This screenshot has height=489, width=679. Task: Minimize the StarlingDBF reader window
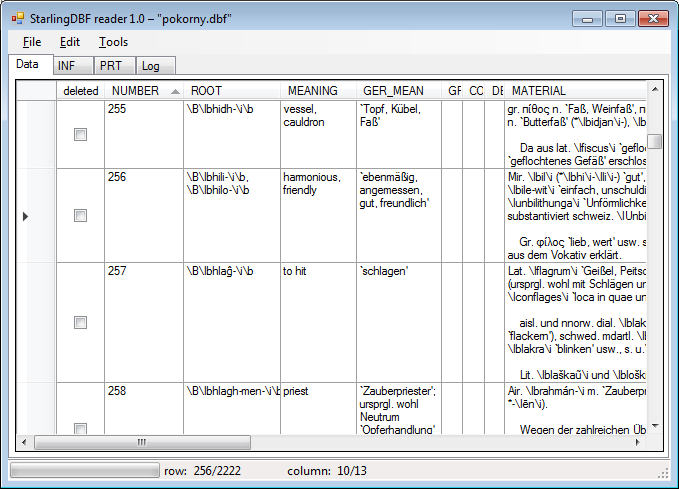587,19
